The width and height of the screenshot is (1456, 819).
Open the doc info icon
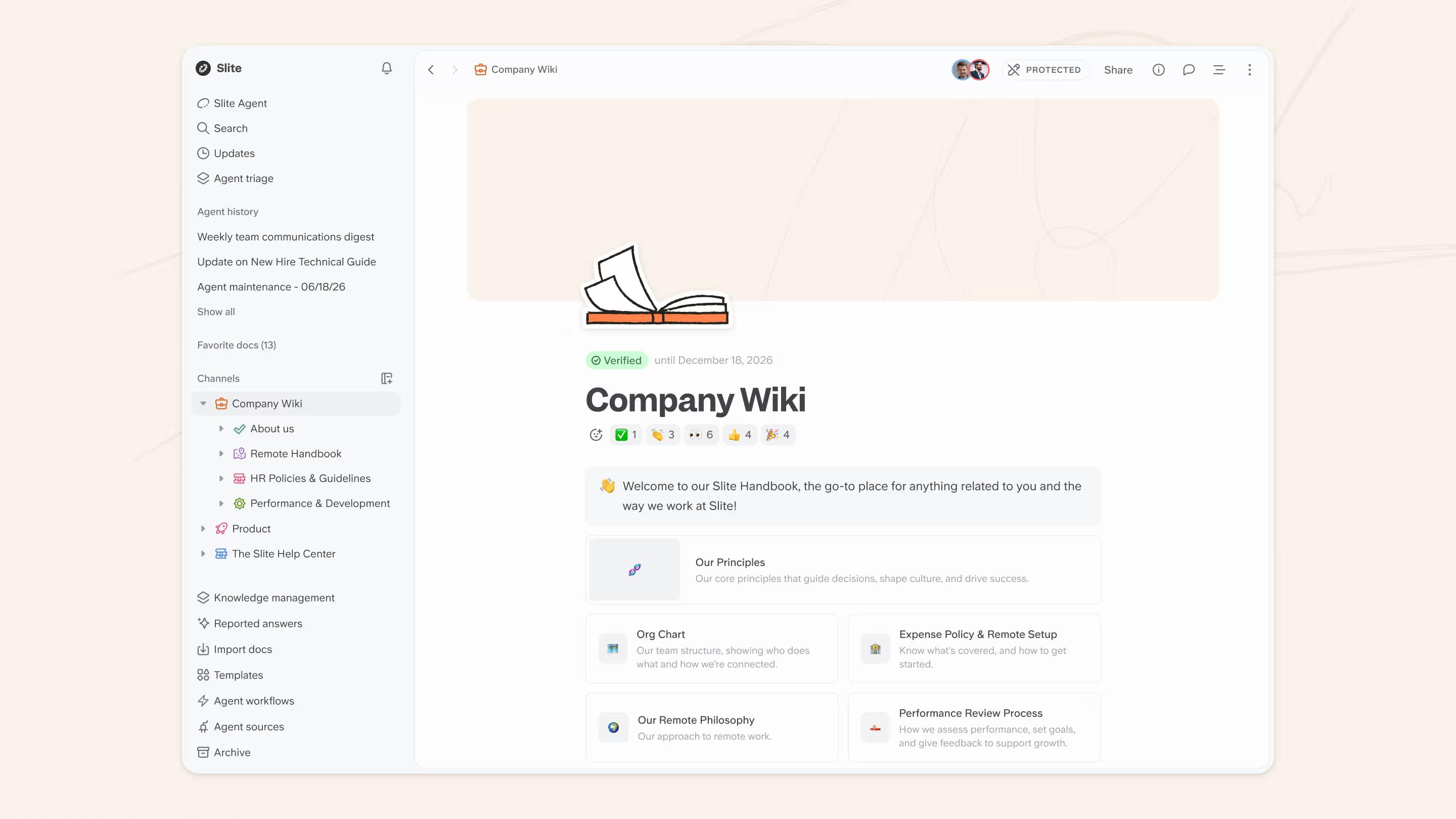pos(1159,70)
